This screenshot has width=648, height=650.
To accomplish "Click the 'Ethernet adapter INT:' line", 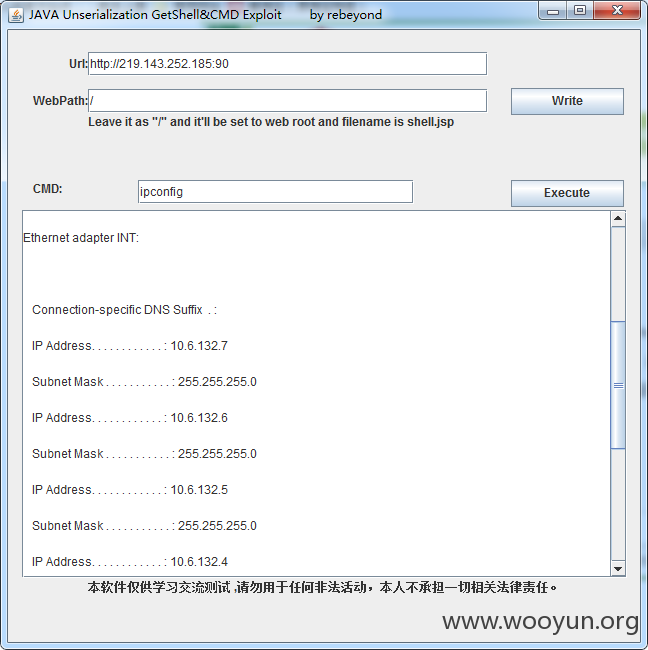I will click(x=81, y=238).
